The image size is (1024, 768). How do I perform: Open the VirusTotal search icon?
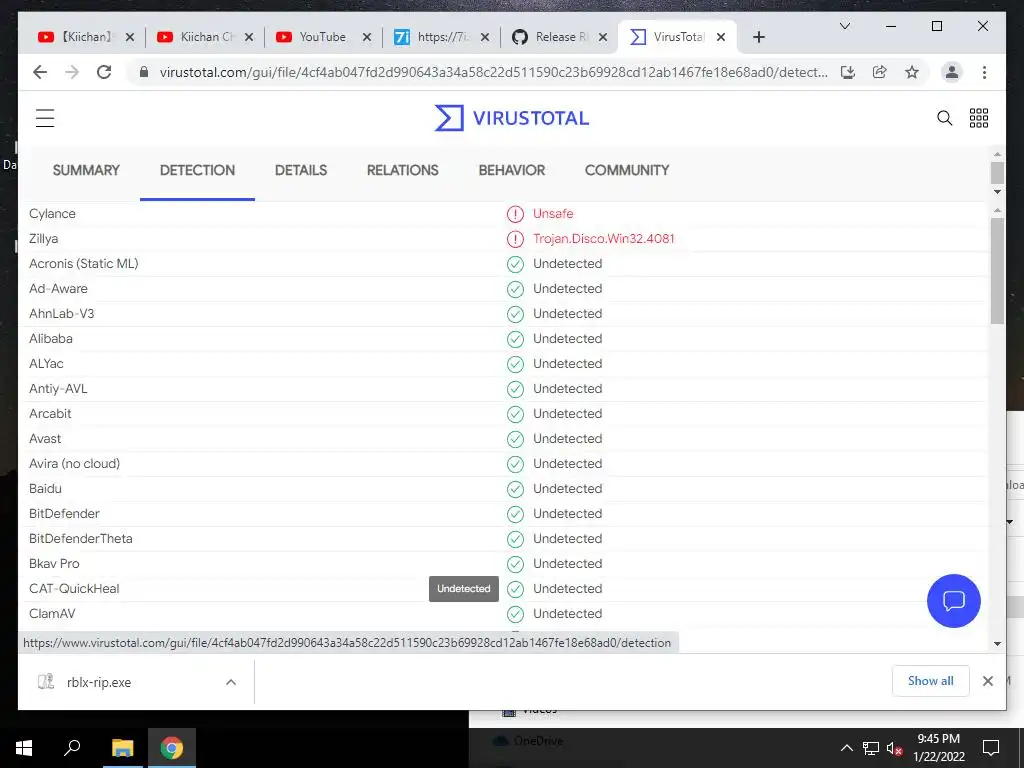click(x=944, y=118)
